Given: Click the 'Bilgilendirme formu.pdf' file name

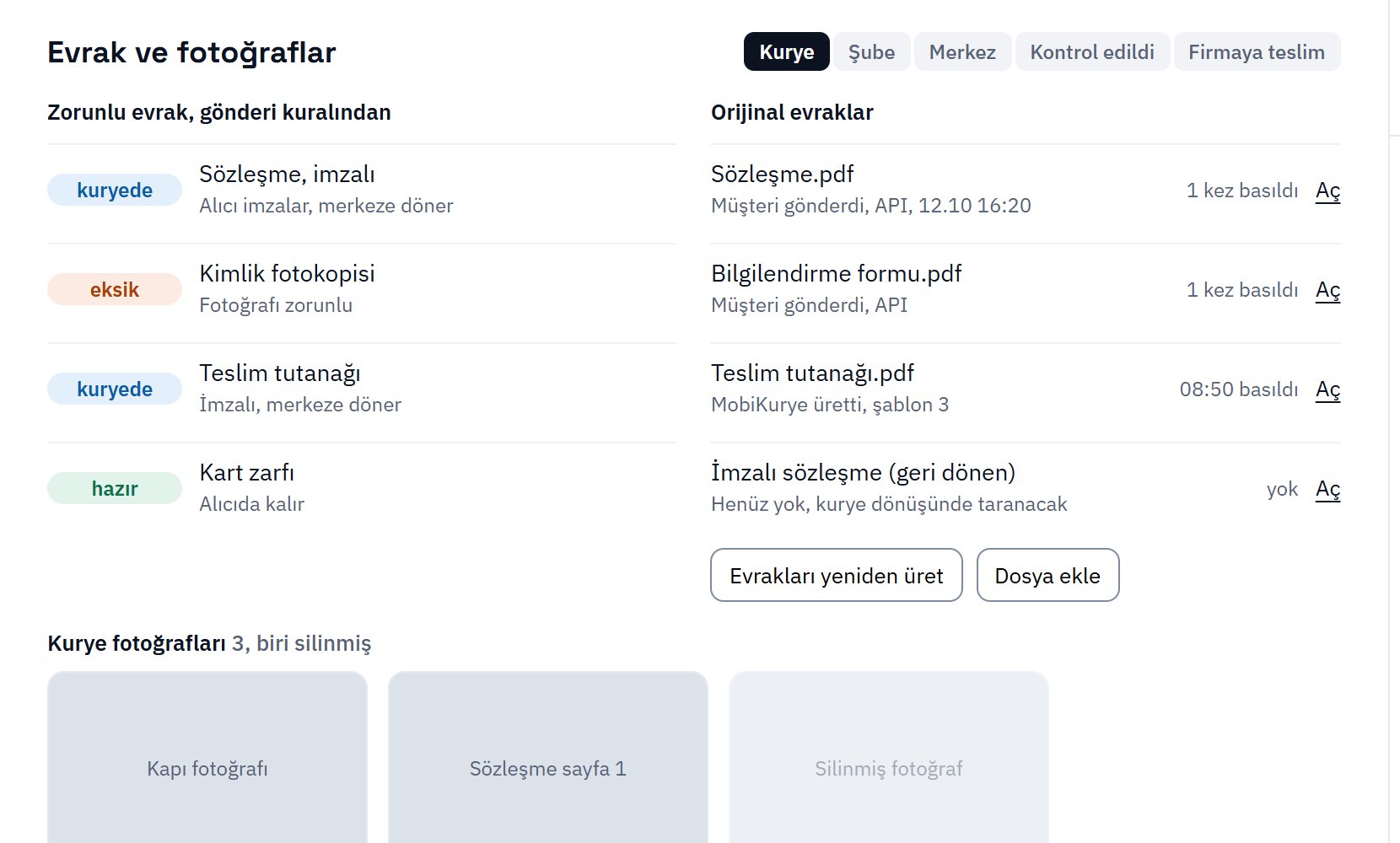Looking at the screenshot, I should 837,274.
